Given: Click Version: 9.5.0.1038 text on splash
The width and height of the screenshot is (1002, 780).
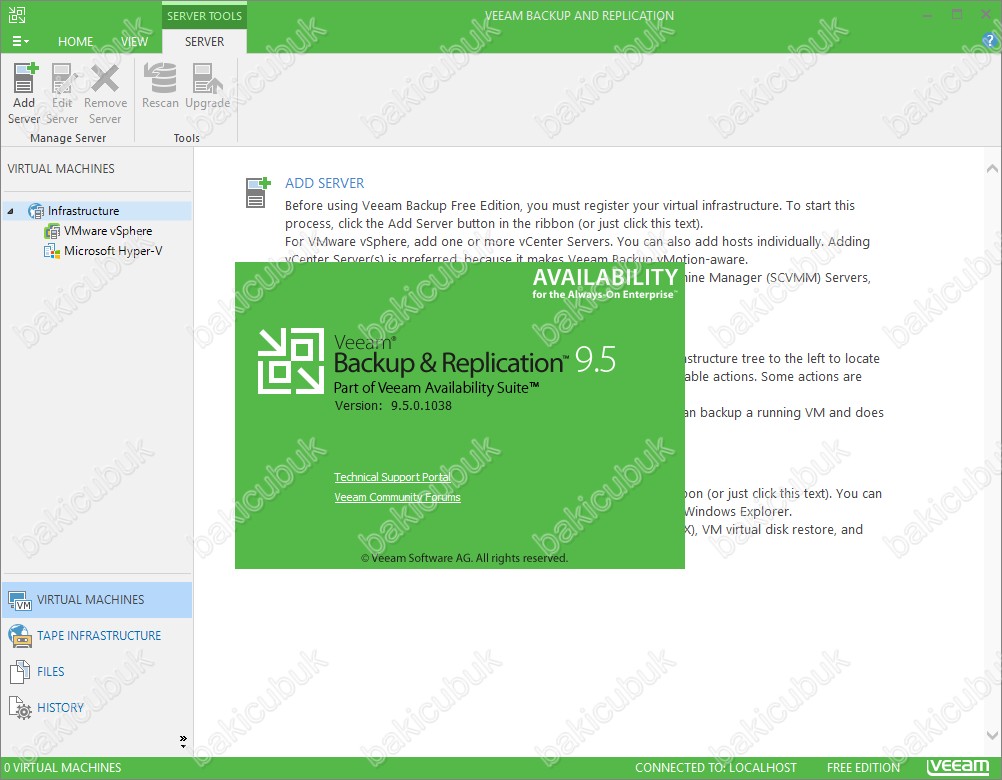Looking at the screenshot, I should [x=393, y=406].
